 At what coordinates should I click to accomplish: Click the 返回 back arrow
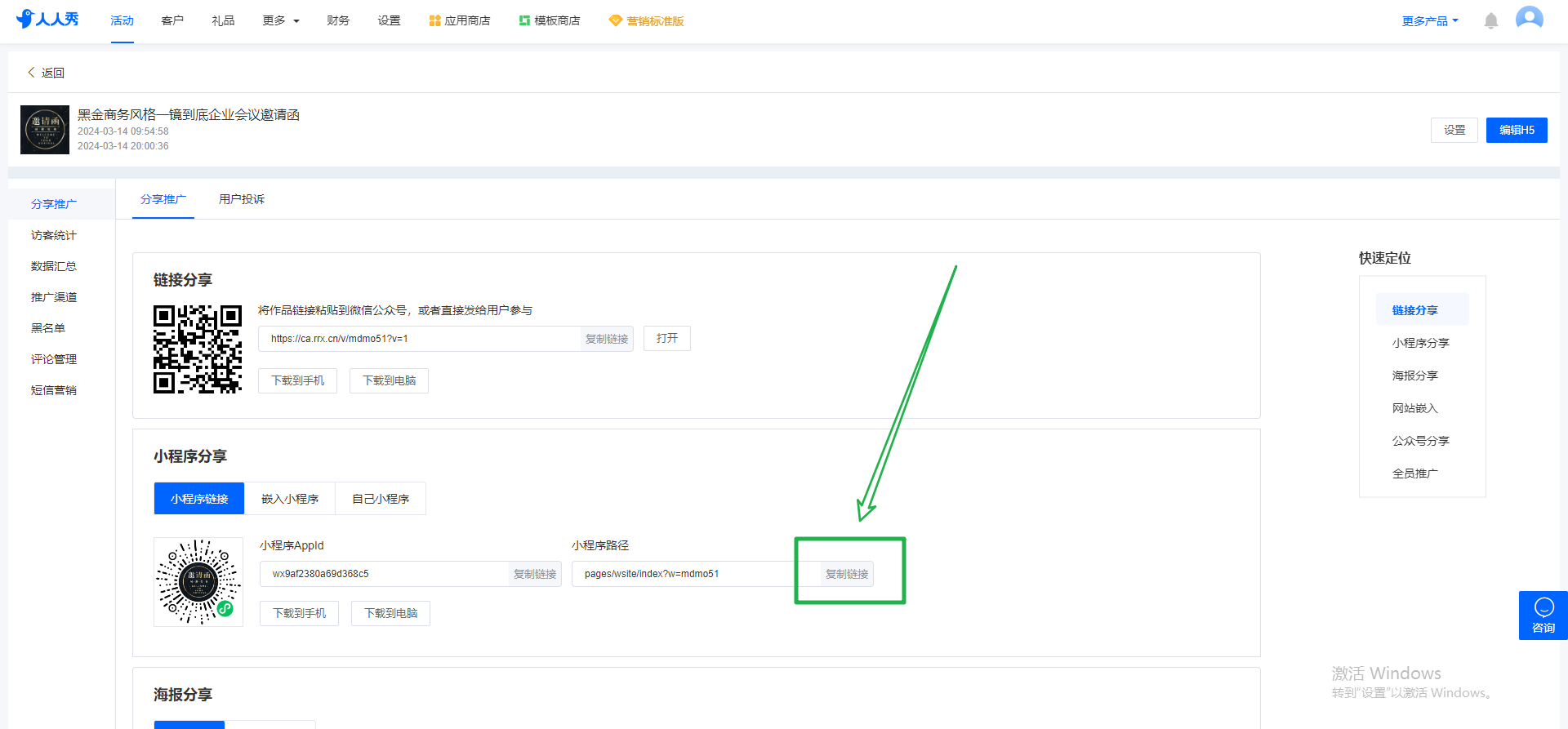[32, 73]
